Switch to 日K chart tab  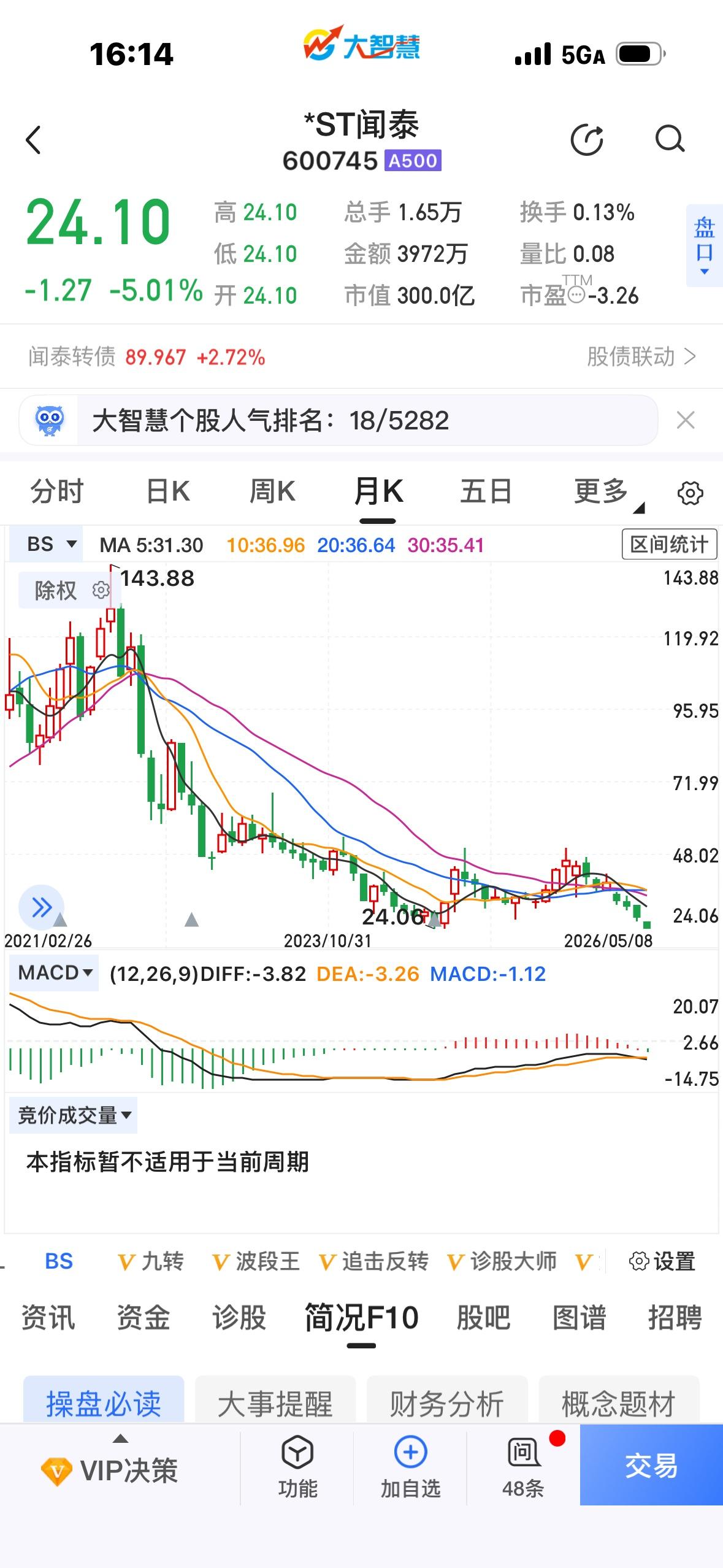(168, 492)
